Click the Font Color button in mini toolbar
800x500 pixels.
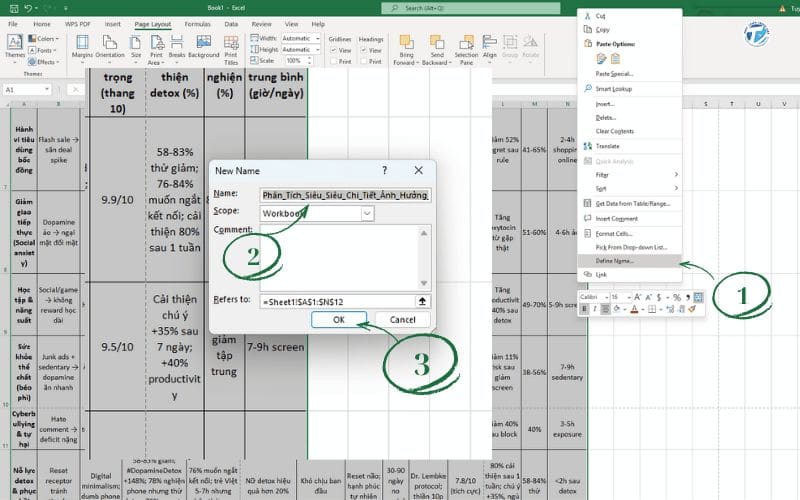tap(634, 309)
